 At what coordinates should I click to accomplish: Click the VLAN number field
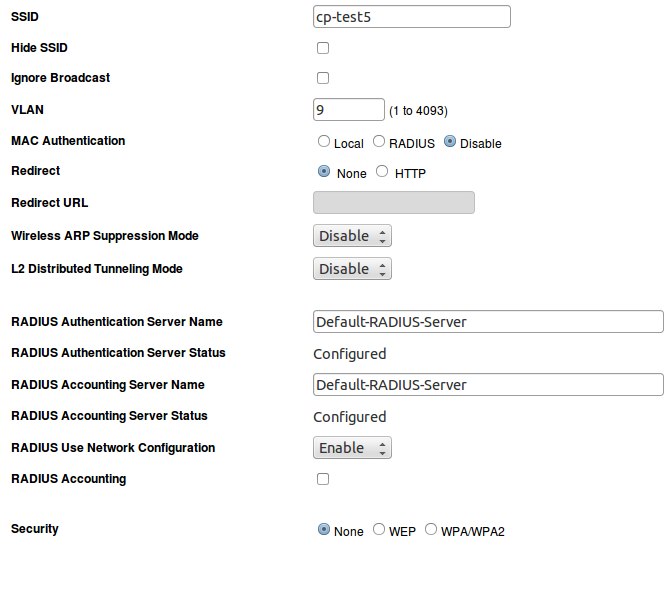click(348, 109)
